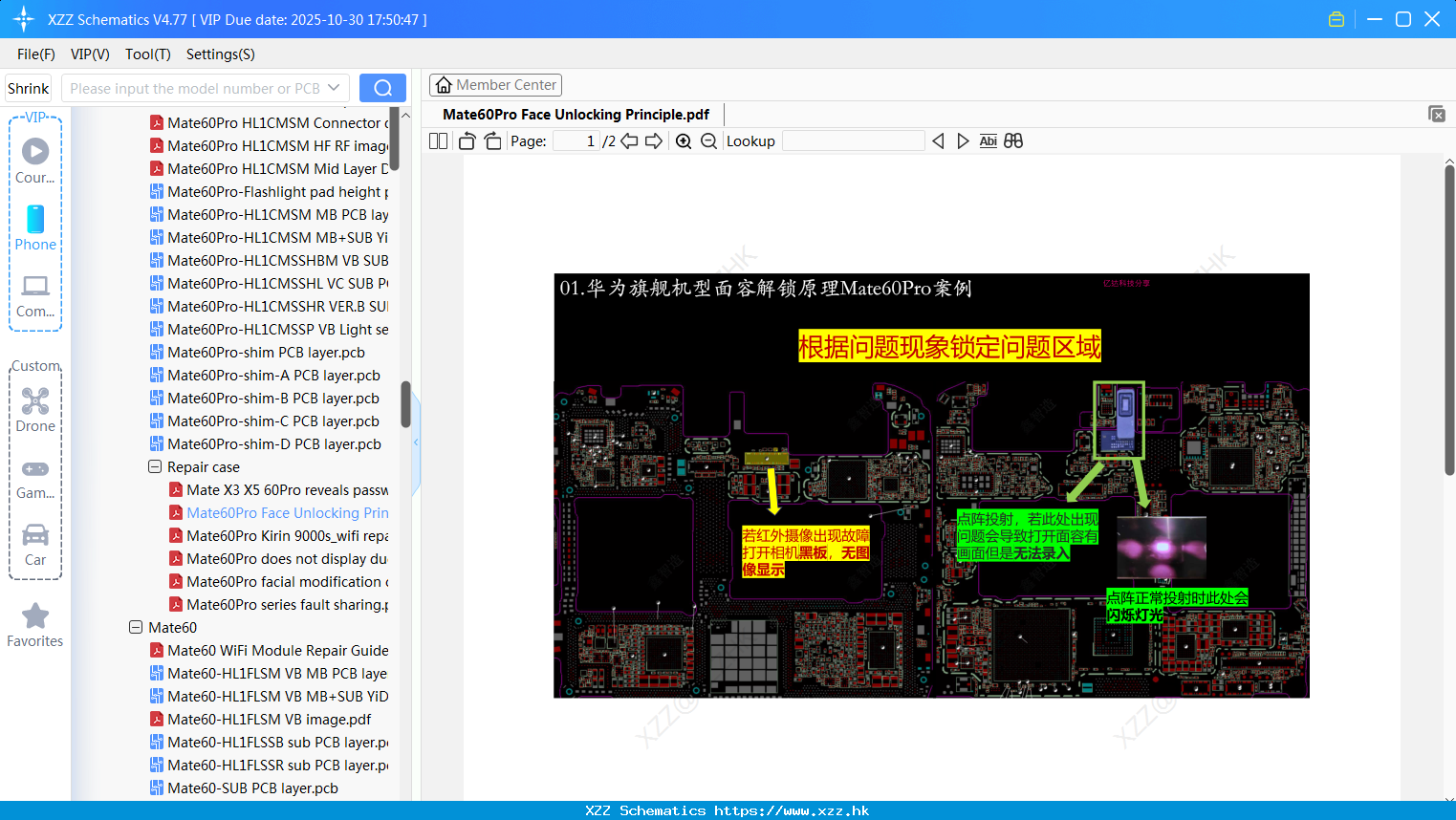Viewport: 1456px width, 820px height.
Task: Open the Member Center home button
Action: click(495, 85)
